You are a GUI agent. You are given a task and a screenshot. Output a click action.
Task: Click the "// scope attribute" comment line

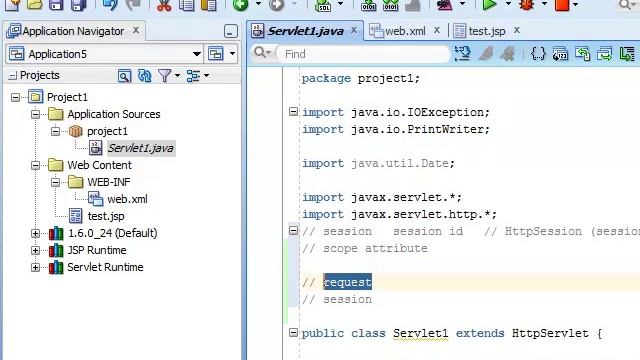coord(365,248)
